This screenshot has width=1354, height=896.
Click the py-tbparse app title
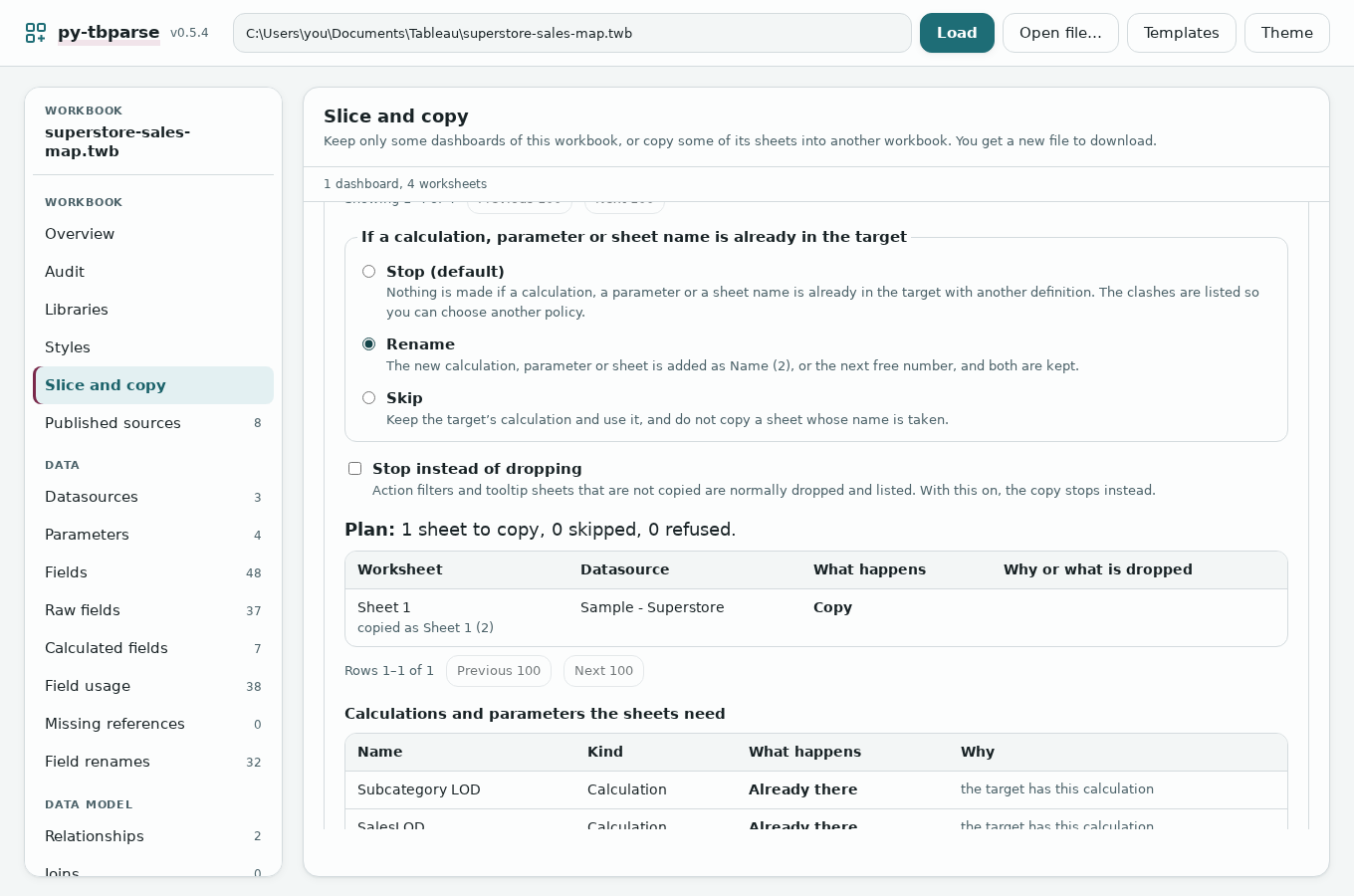click(x=109, y=32)
